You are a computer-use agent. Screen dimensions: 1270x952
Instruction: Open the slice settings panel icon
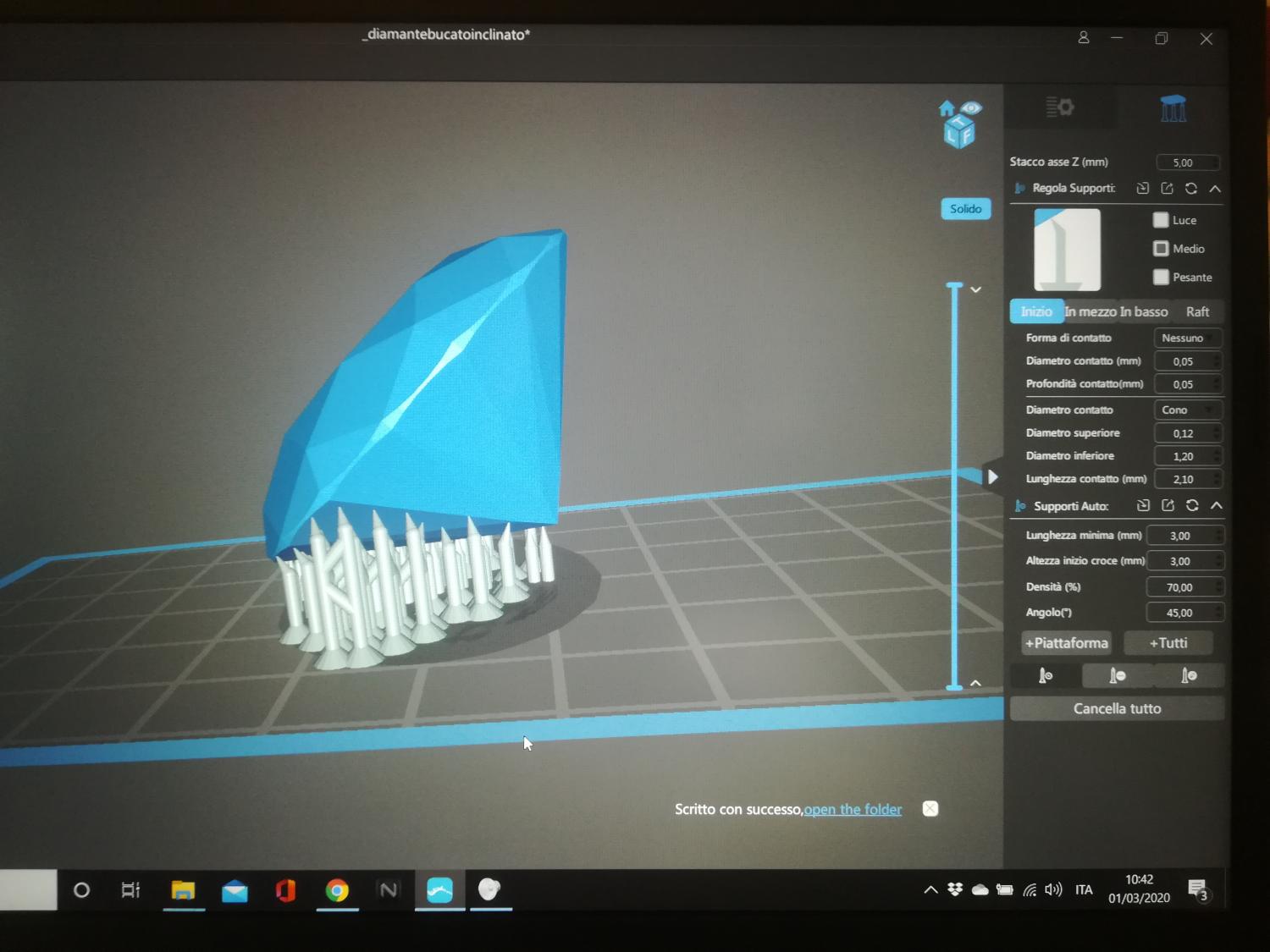[x=1059, y=107]
